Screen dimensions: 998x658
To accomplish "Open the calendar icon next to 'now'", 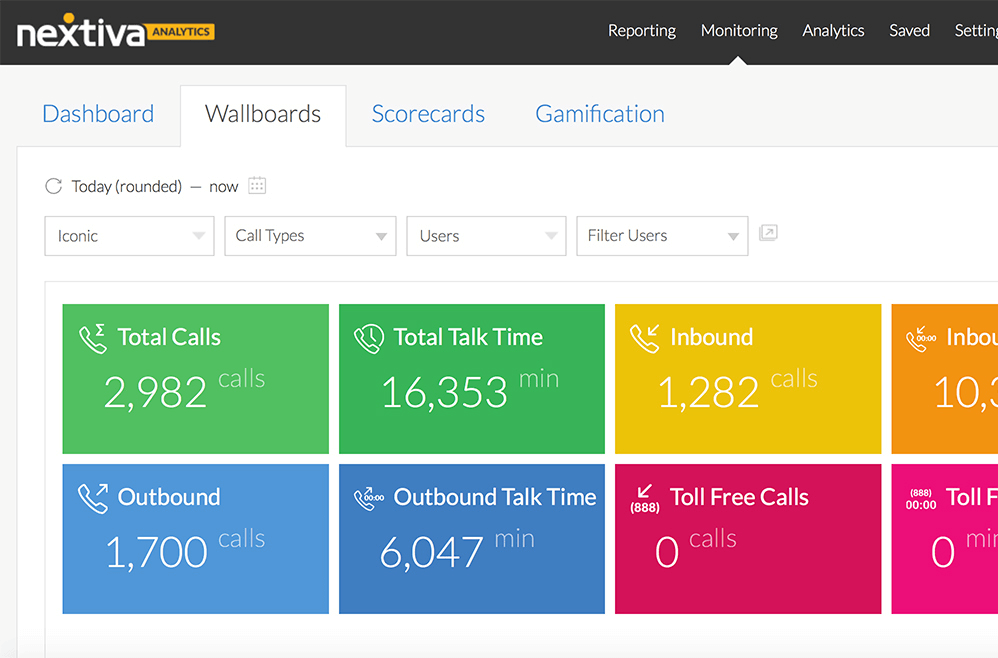I will [x=258, y=186].
